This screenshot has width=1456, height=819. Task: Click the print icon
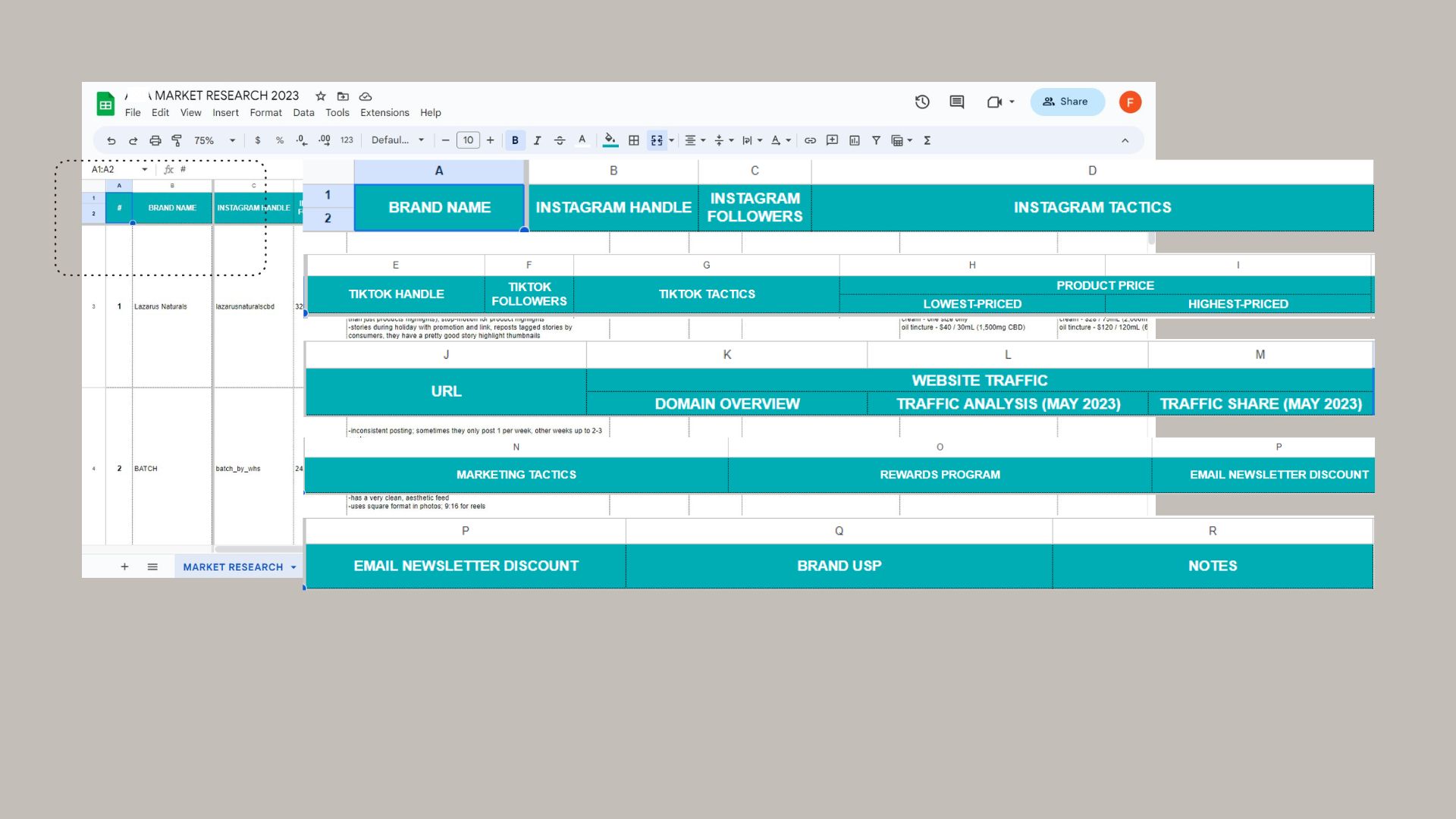(155, 140)
